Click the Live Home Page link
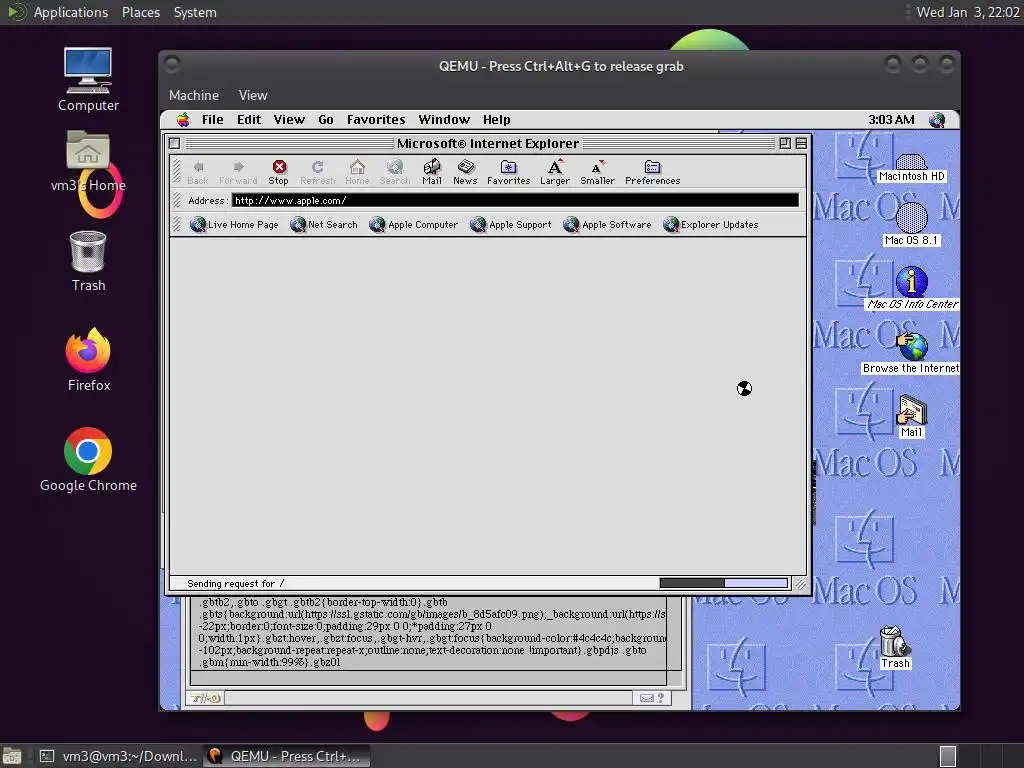 pyautogui.click(x=234, y=225)
